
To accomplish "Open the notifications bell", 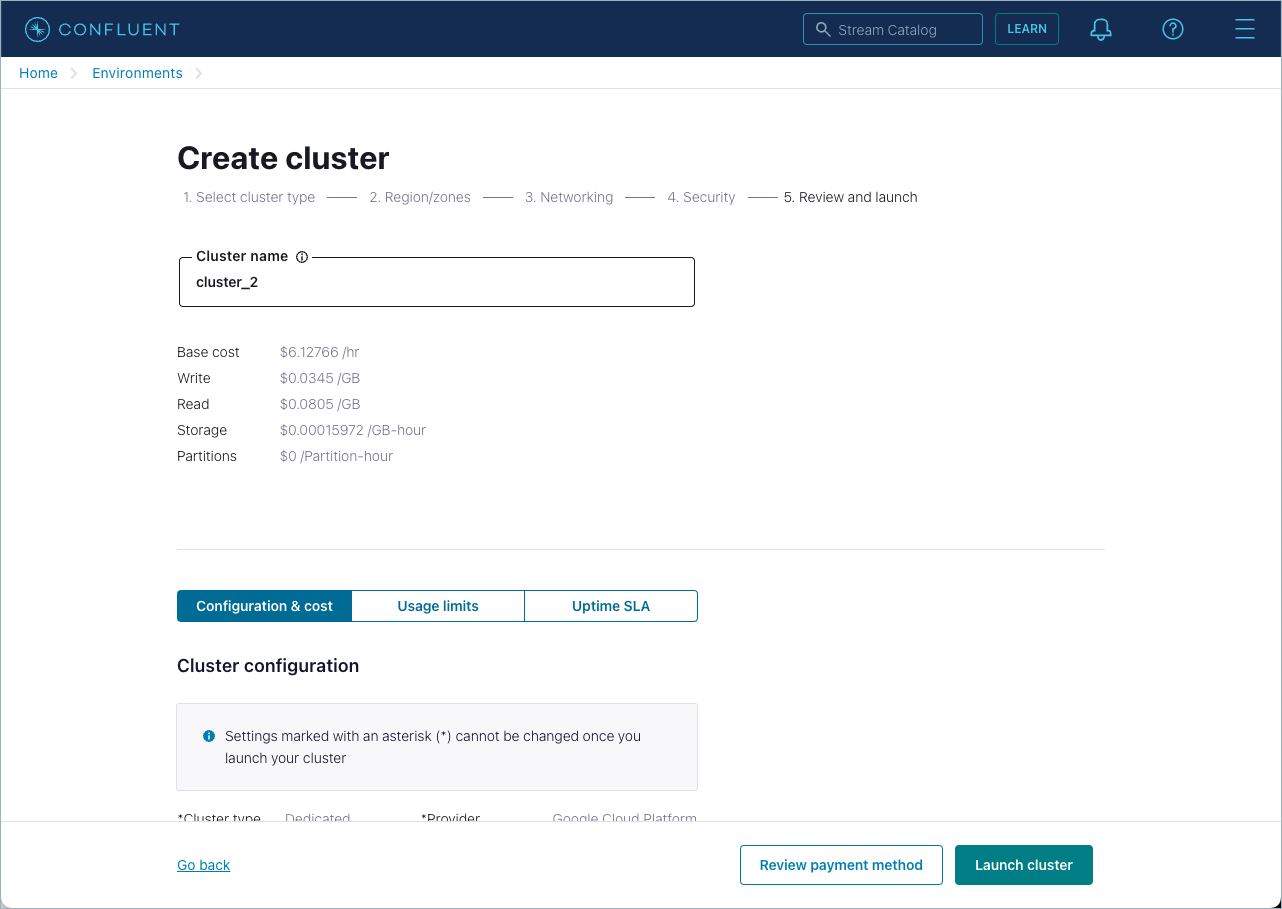I will pos(1100,29).
